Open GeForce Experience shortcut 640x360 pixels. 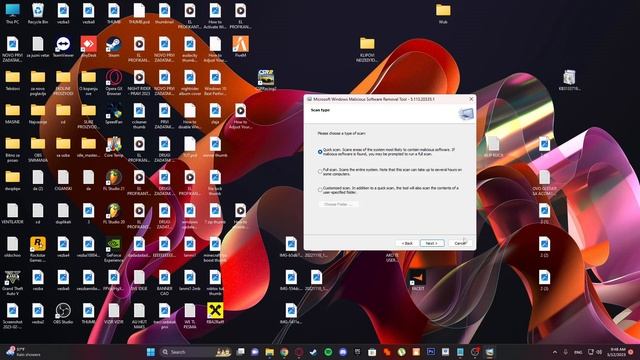point(114,249)
